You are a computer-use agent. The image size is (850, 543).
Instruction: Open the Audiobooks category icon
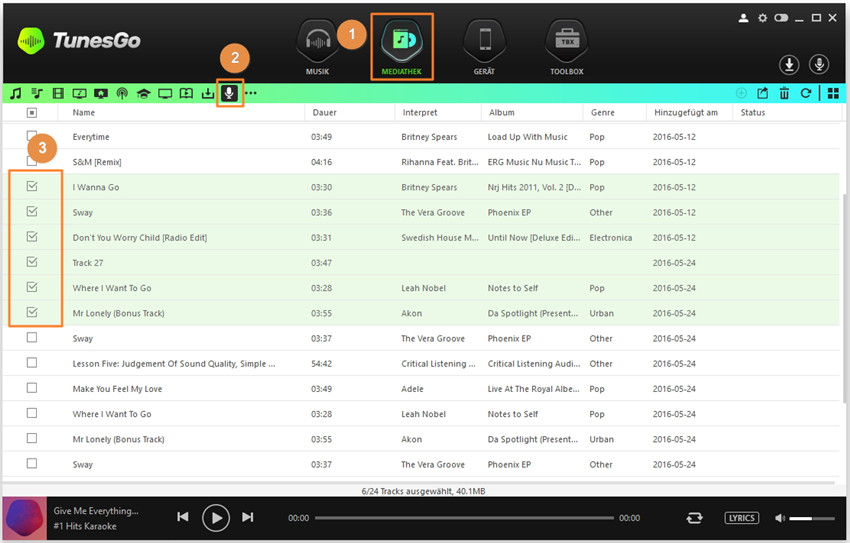coord(186,93)
